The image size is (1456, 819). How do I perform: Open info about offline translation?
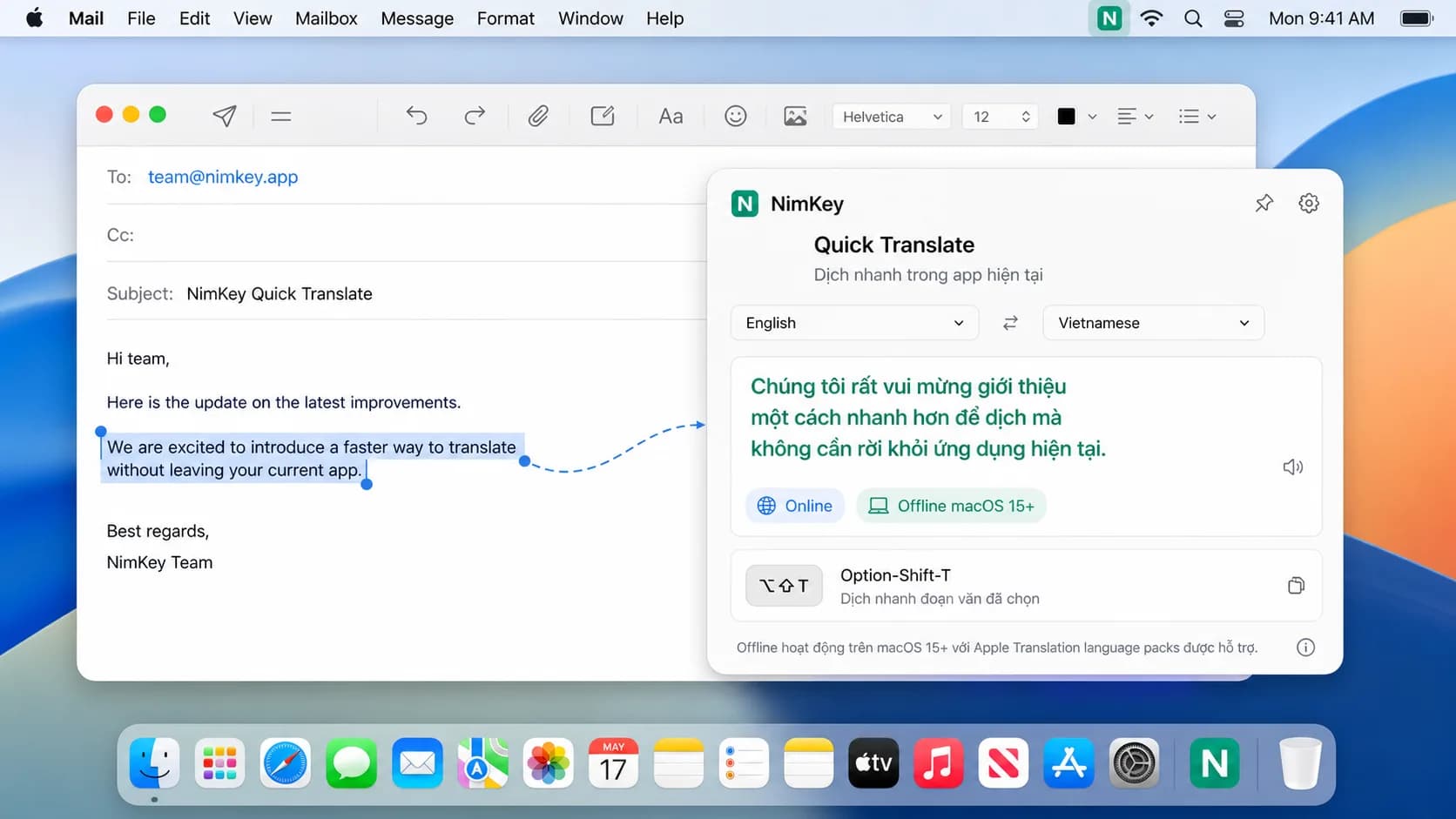pos(1305,647)
